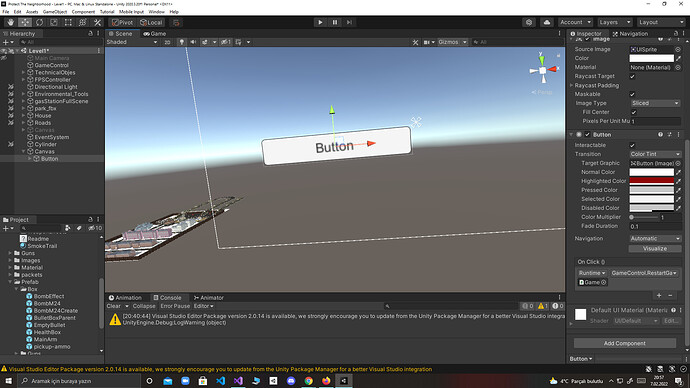The image size is (690, 388).
Task: Select the Hand tool in toolbar
Action: pyautogui.click(x=11, y=22)
